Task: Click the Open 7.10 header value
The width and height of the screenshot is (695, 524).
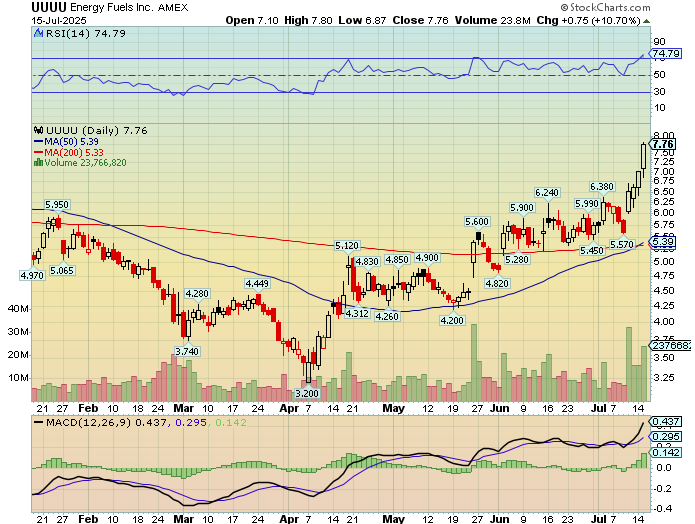Action: tap(252, 20)
